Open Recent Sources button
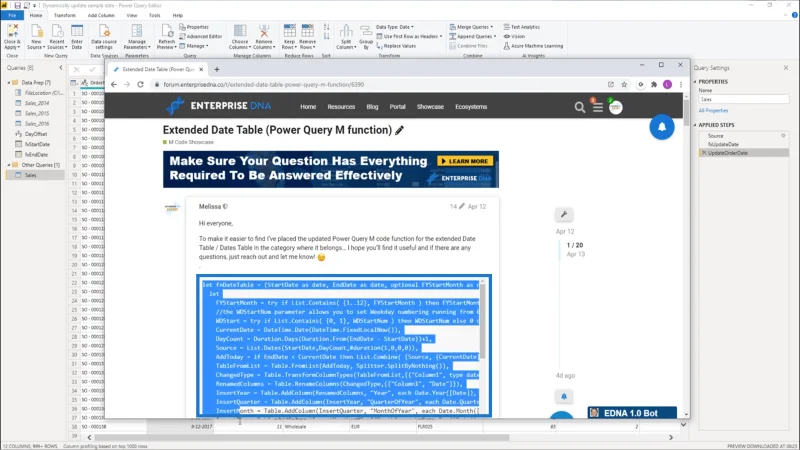Image resolution: width=800 pixels, height=450 pixels. pyautogui.click(x=57, y=37)
